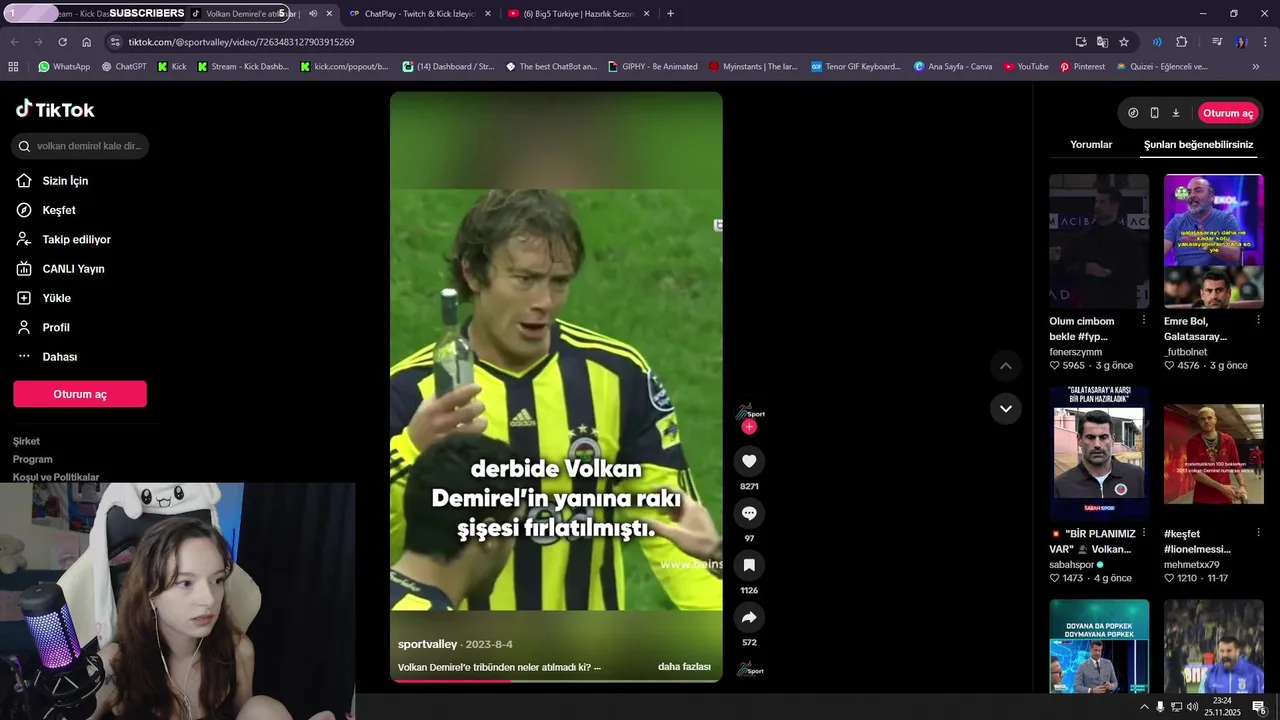Screen dimensions: 1280x720
Task: Share the video using the arrow icon
Action: point(749,617)
